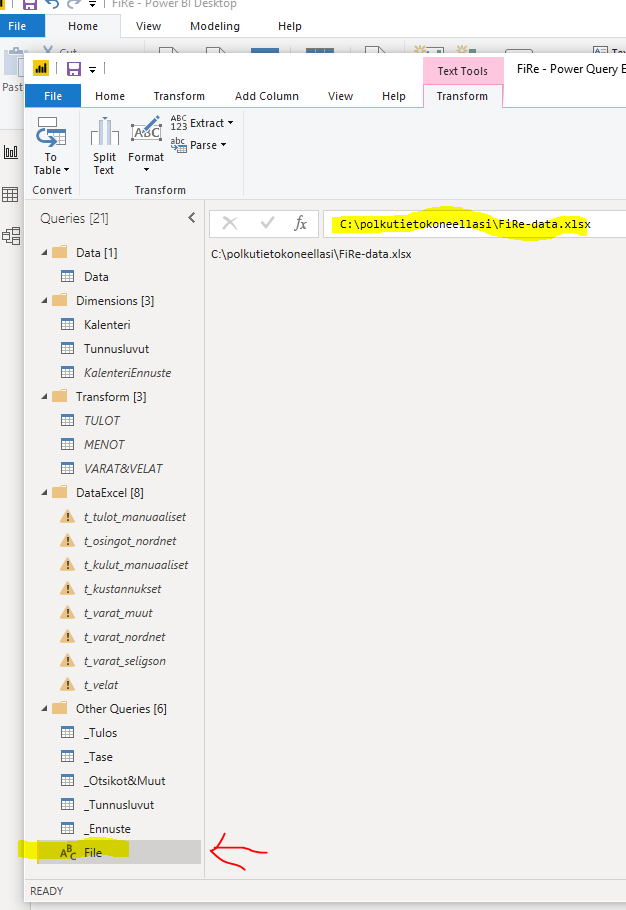Open Help tab in Power BI Desktop
Viewport: 626px width, 910px height.
[290, 26]
